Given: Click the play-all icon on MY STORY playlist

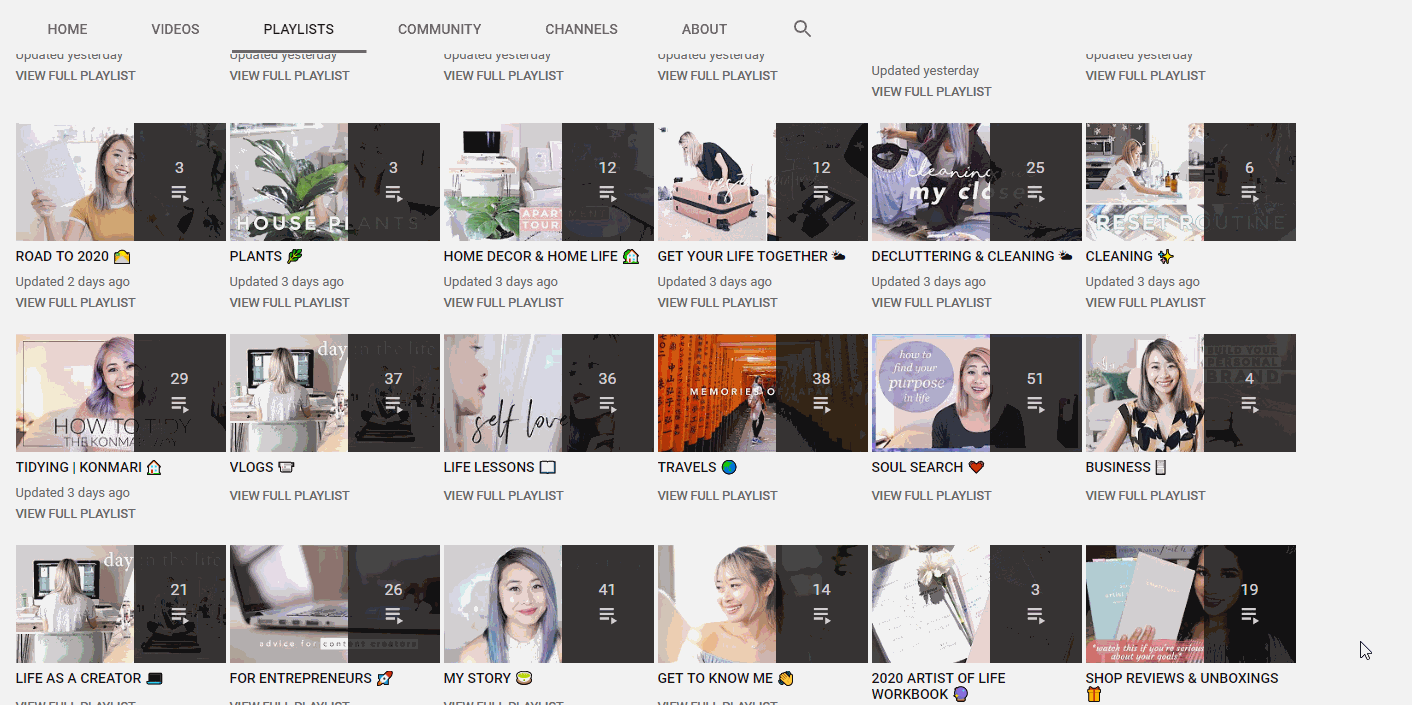Looking at the screenshot, I should pyautogui.click(x=608, y=614).
